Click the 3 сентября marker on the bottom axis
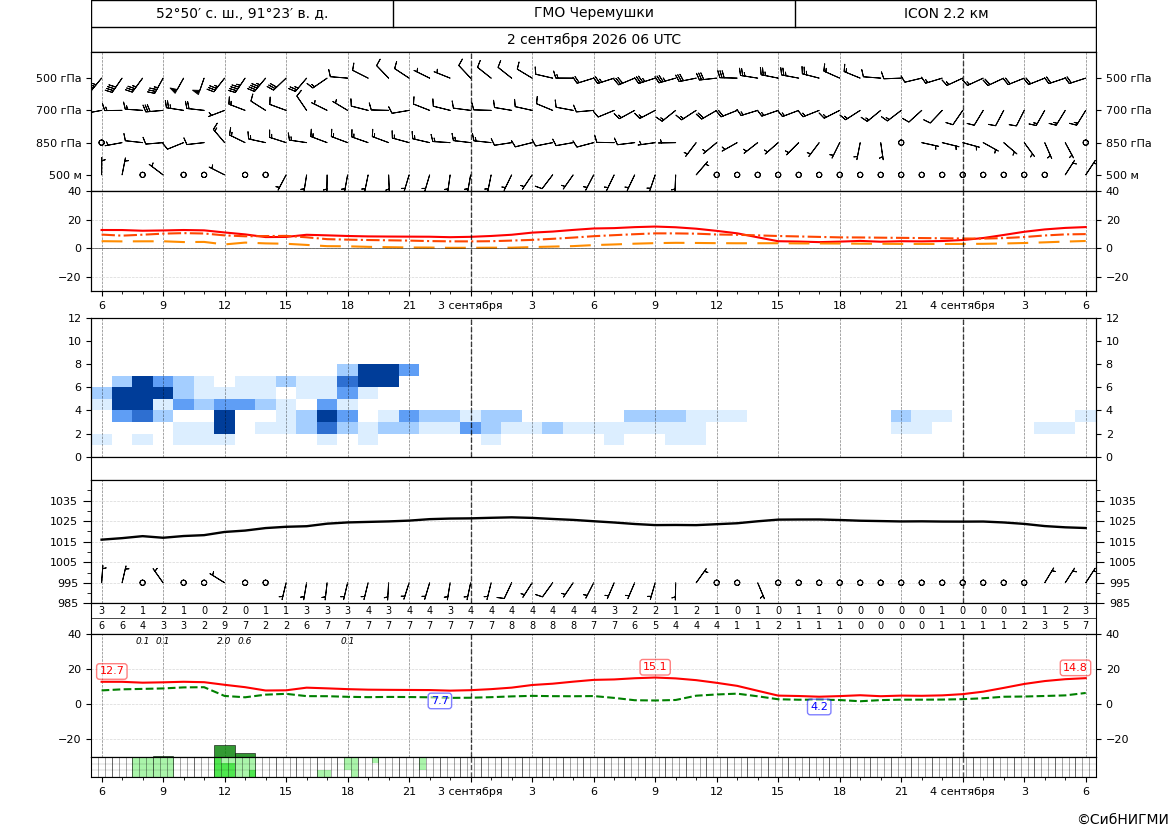The image size is (1169, 827). (x=470, y=791)
